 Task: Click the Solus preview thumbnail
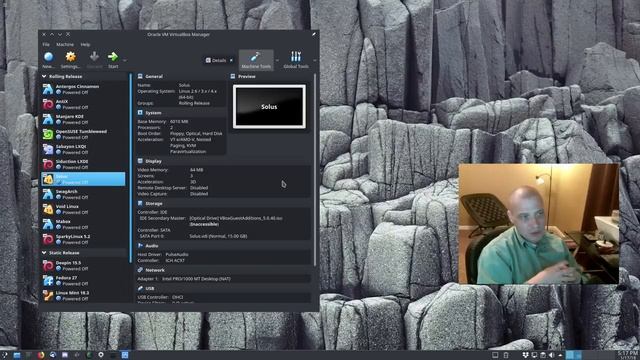point(269,107)
